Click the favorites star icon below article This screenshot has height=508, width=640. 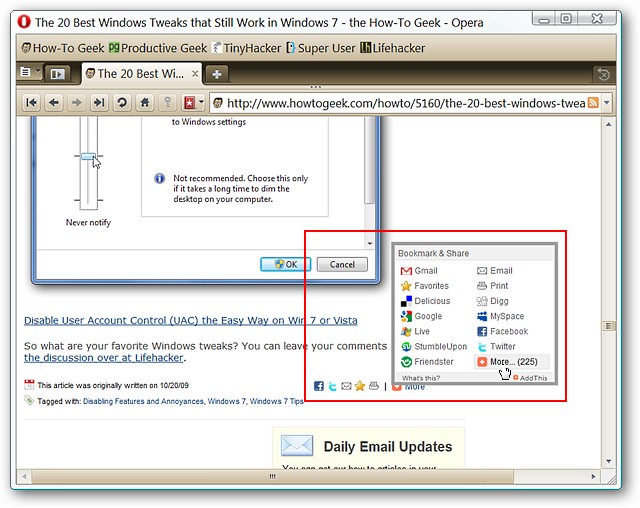click(x=360, y=386)
